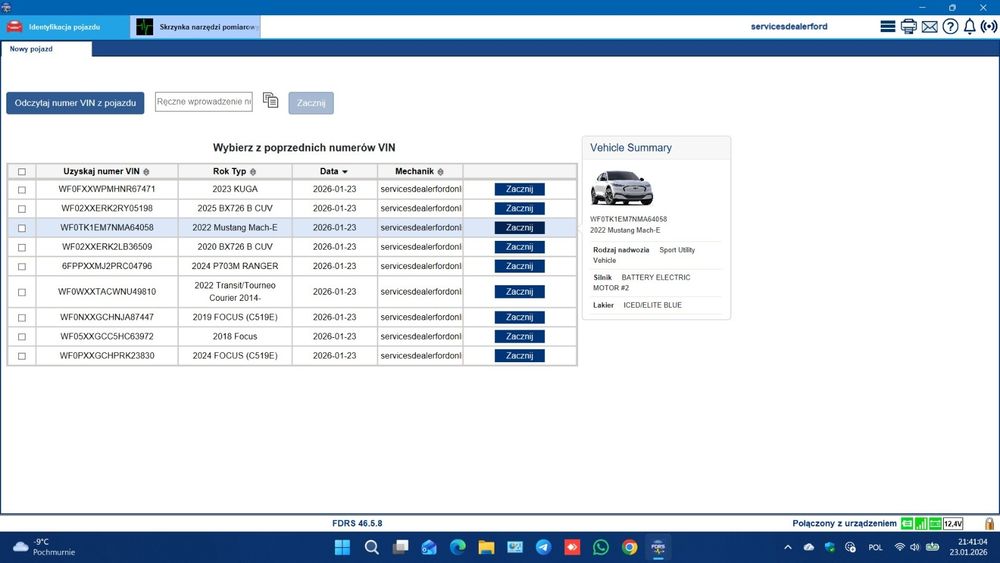Click the wireless connection signal icon
This screenshot has width=1000, height=563.
[x=989, y=26]
